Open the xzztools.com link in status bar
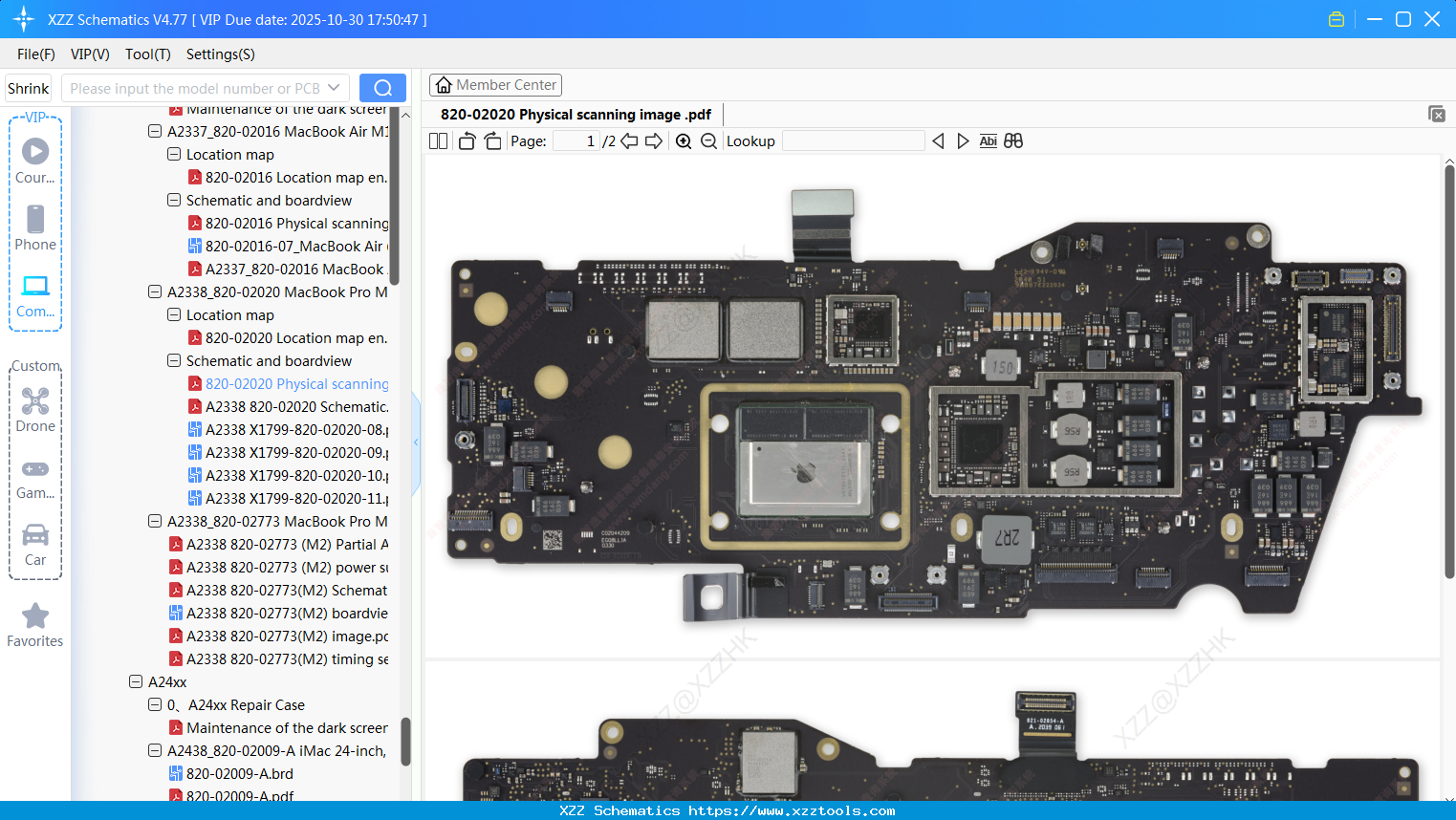The width and height of the screenshot is (1456, 820). (792, 810)
